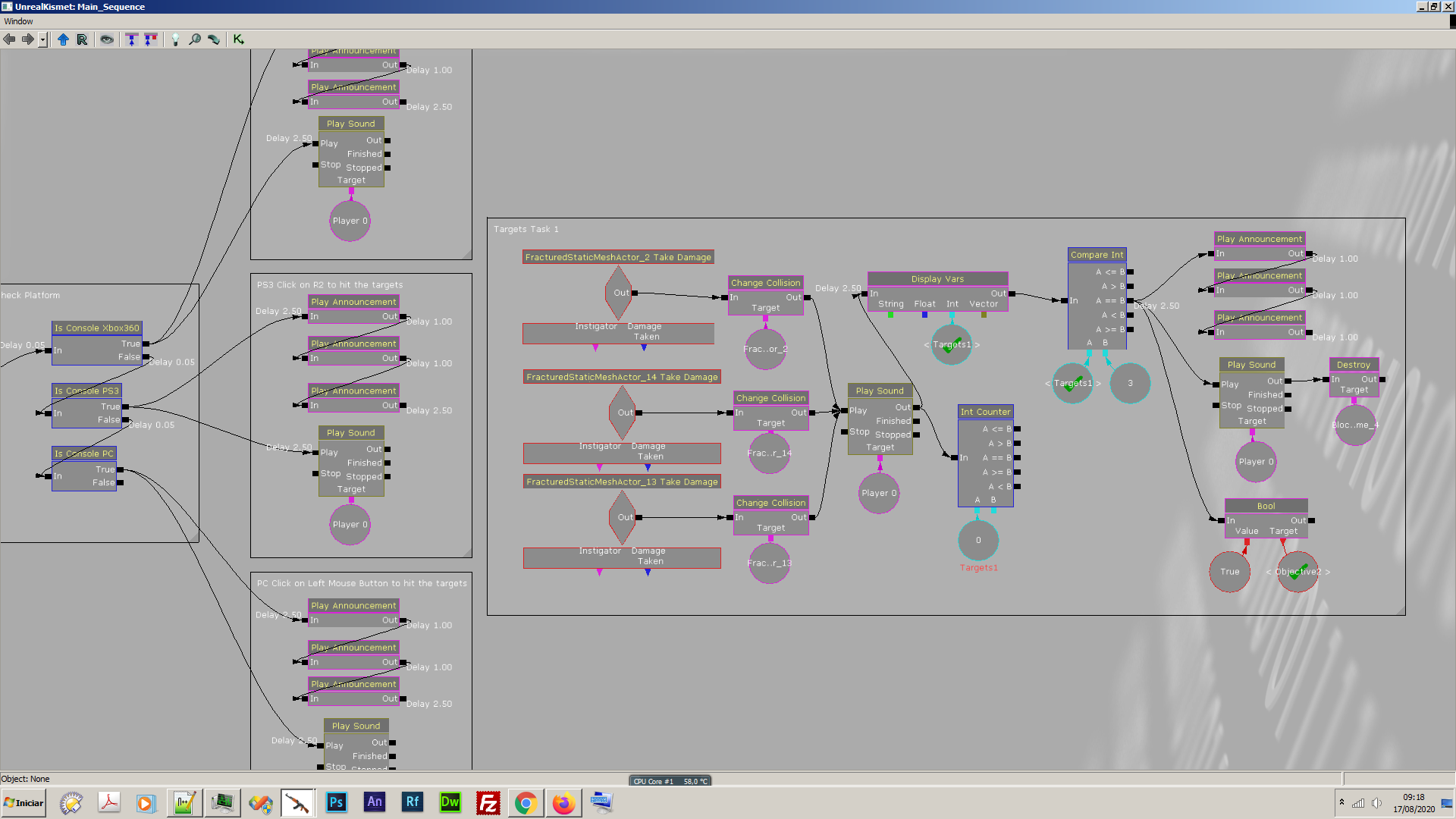
Task: Select the Targets1 int variable valued 0
Action: coord(978,540)
